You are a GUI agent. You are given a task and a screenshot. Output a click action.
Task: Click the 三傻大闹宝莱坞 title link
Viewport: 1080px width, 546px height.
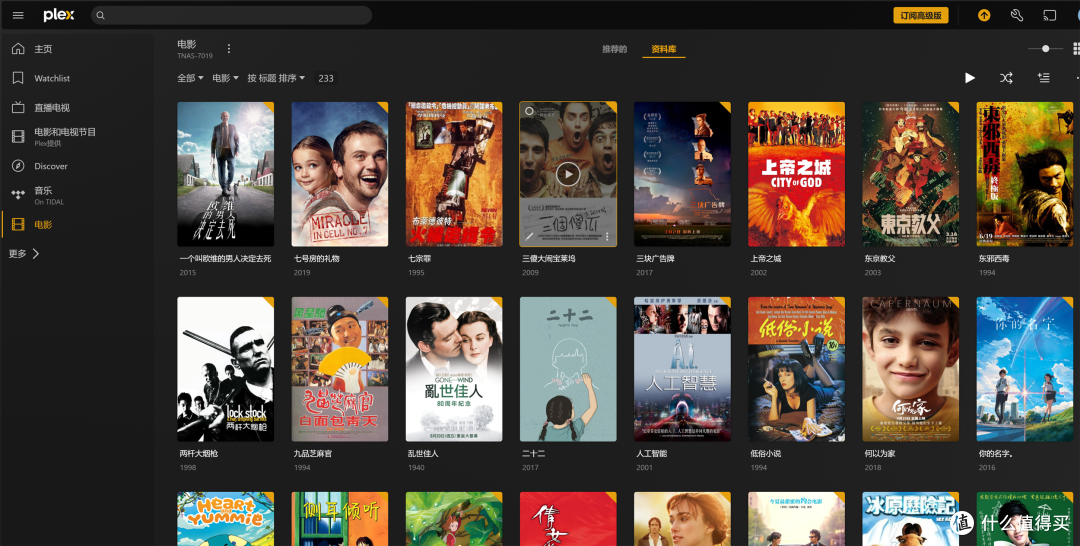pyautogui.click(x=549, y=259)
